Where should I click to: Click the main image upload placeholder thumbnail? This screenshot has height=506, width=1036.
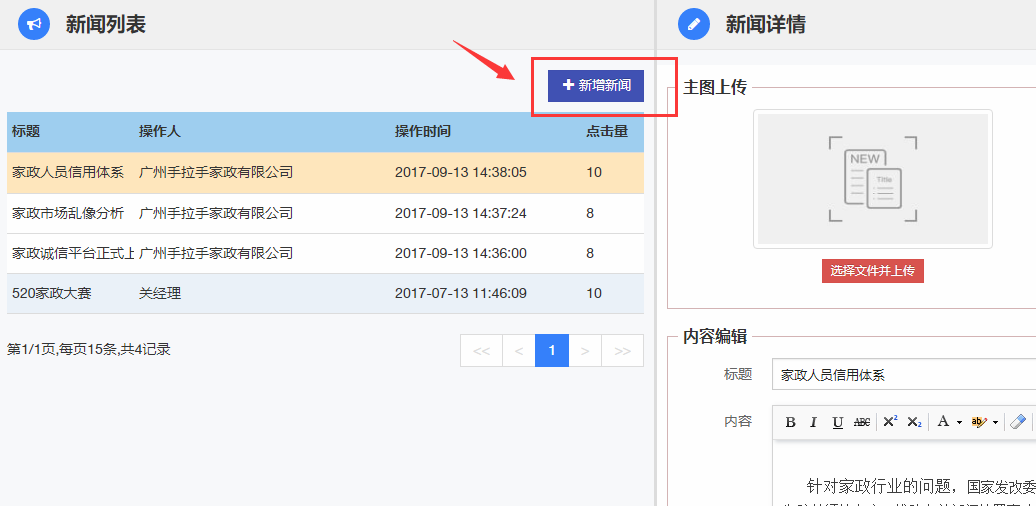[873, 179]
